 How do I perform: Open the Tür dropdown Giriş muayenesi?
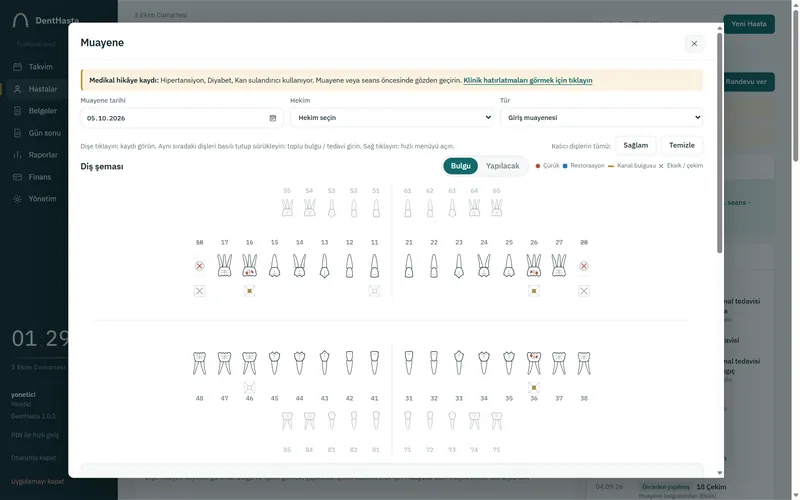tap(602, 117)
